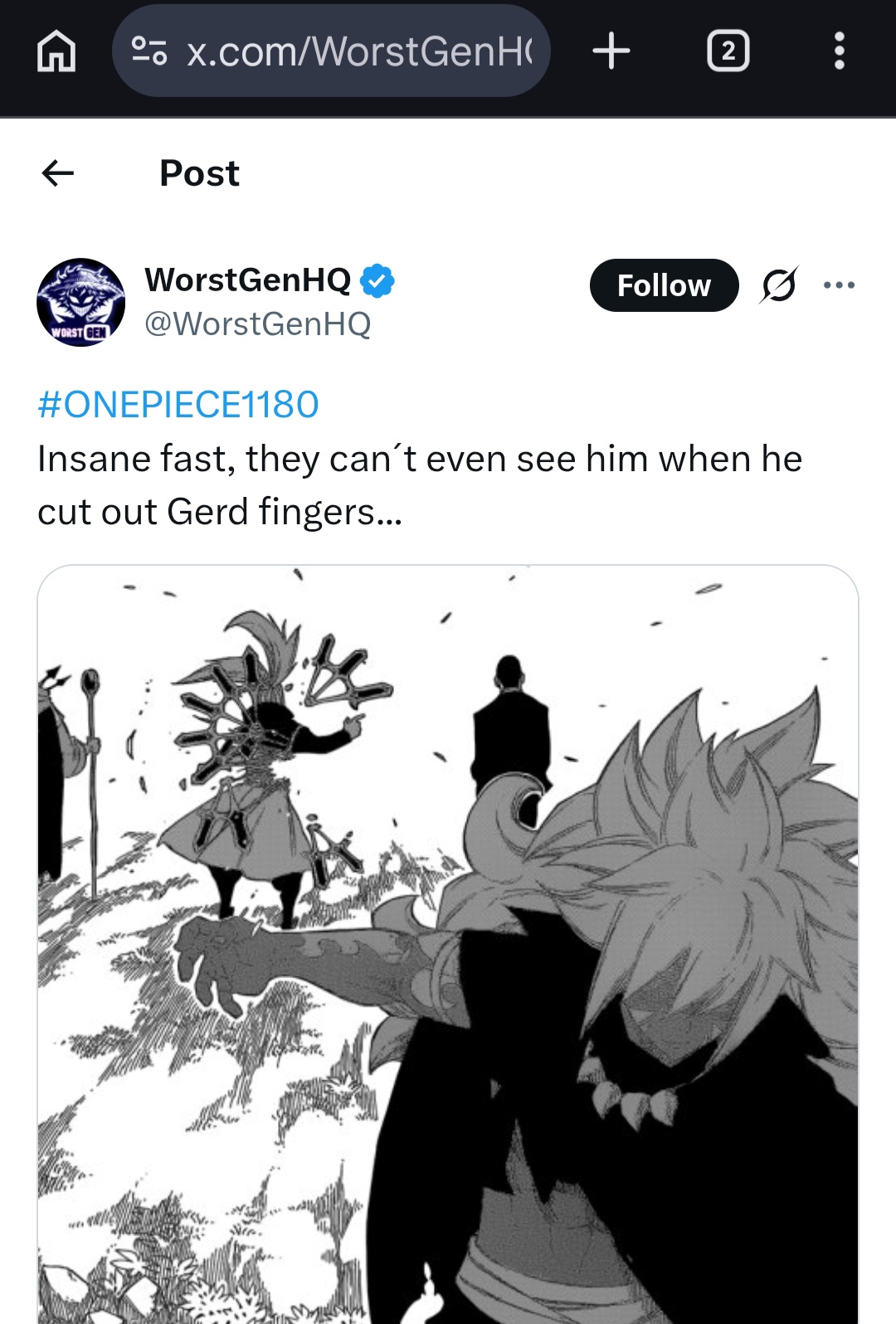Open WorstGenHQ profile avatar
Viewport: 896px width, 1324px height.
81,302
